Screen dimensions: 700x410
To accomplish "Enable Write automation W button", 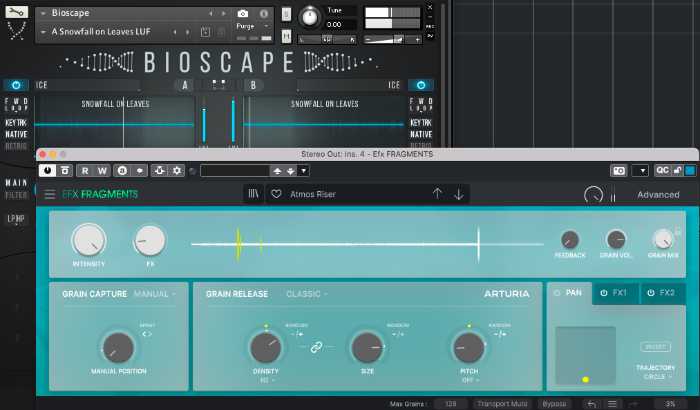I will pos(102,171).
